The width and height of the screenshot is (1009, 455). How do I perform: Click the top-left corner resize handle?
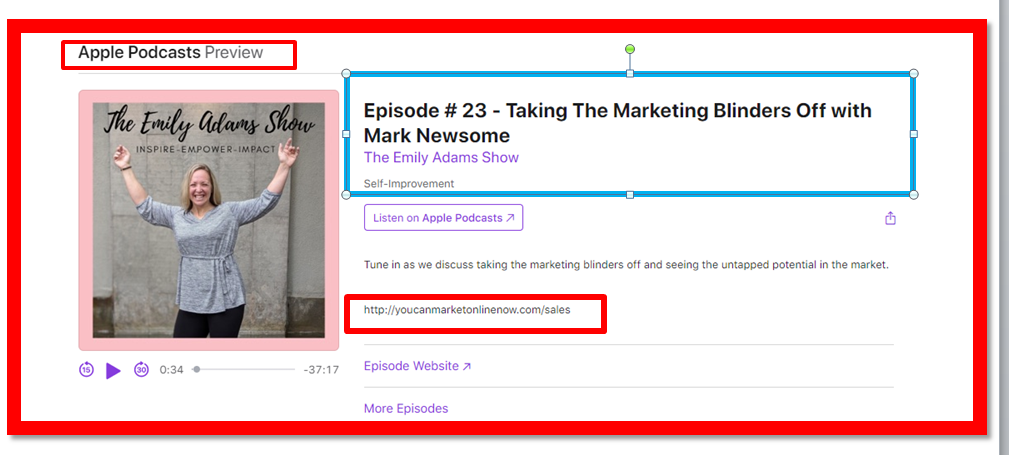[346, 73]
